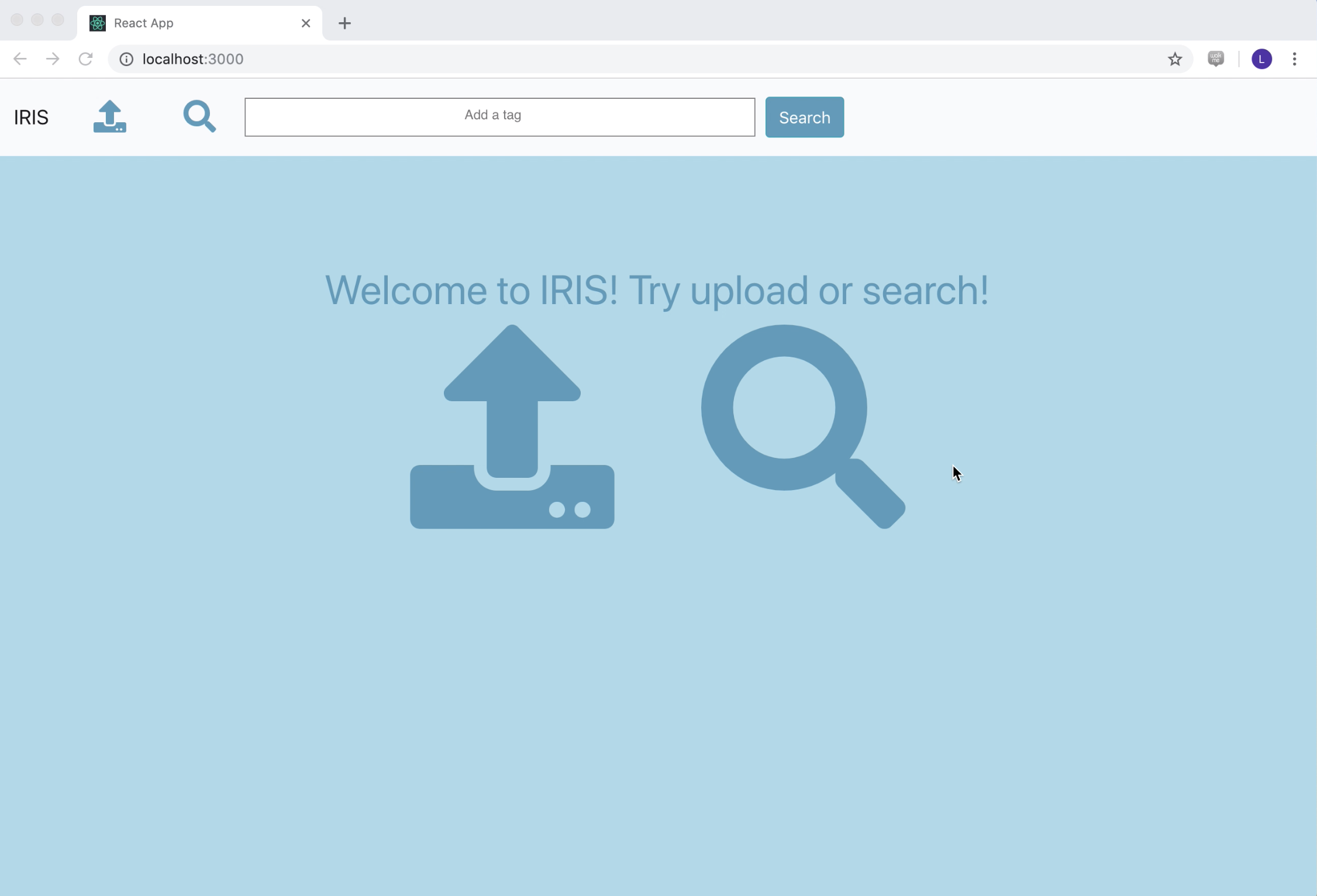Reload the page with refresh button
This screenshot has height=896, width=1317.
click(x=86, y=59)
